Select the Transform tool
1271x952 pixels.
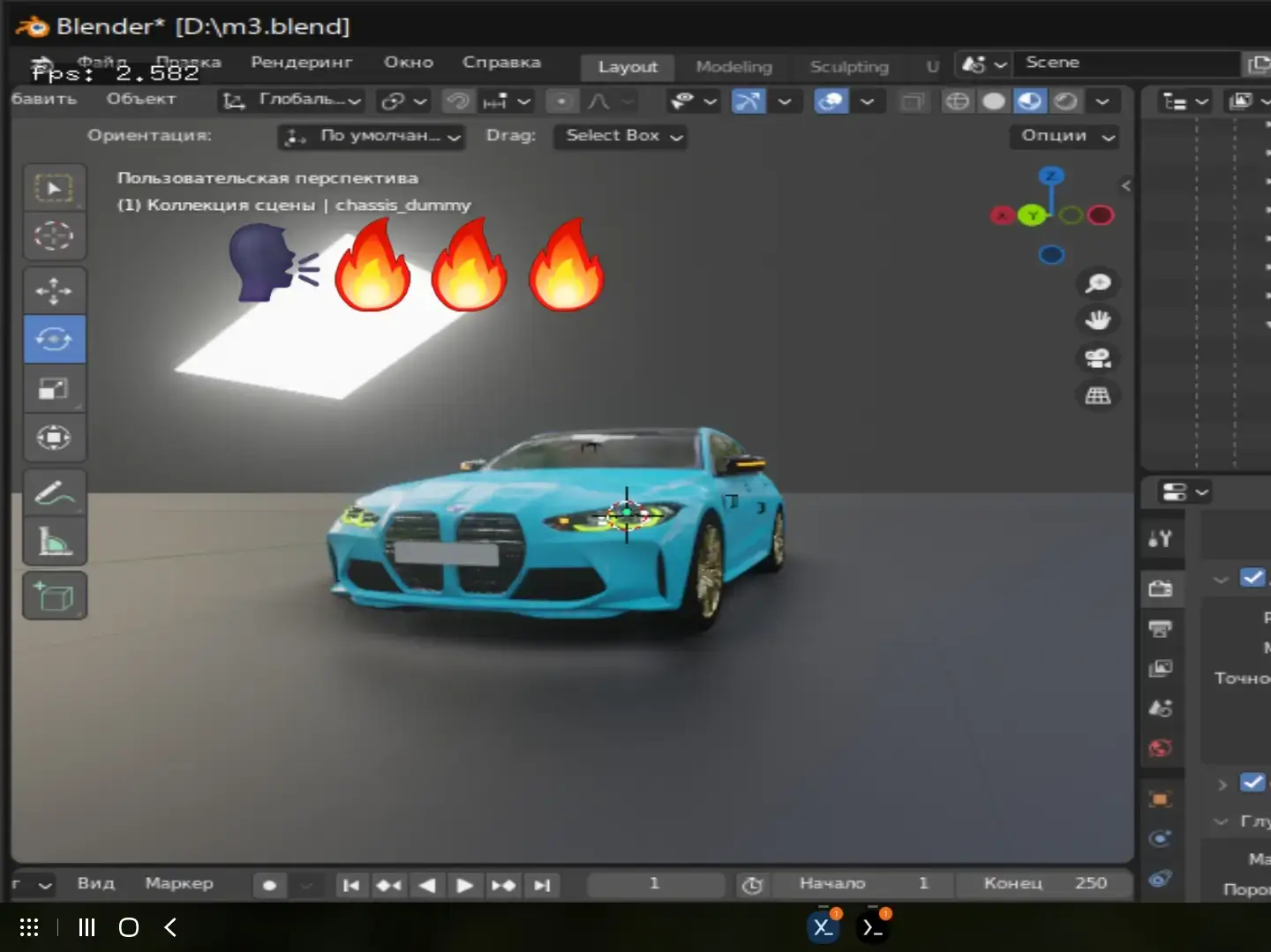pyautogui.click(x=54, y=438)
